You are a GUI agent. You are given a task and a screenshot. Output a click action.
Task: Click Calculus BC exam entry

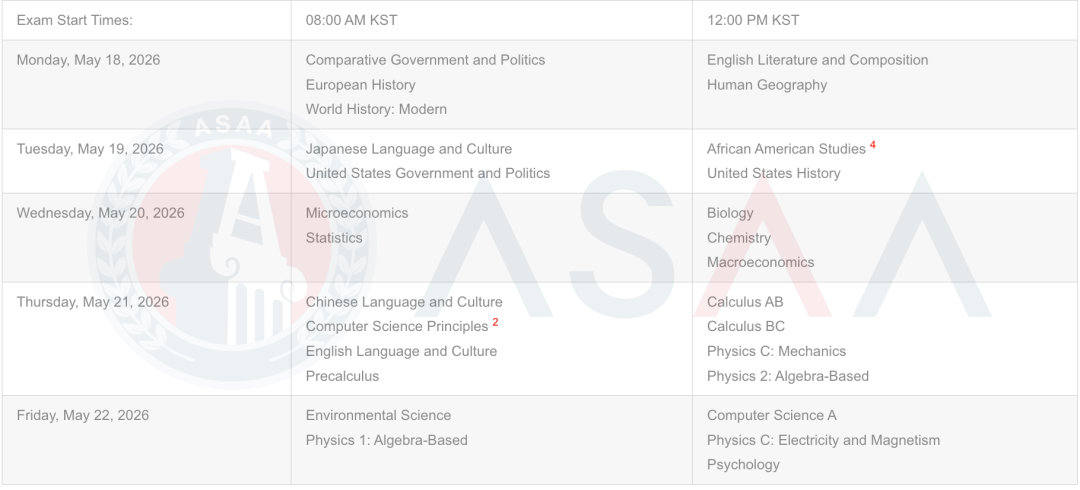tap(745, 326)
